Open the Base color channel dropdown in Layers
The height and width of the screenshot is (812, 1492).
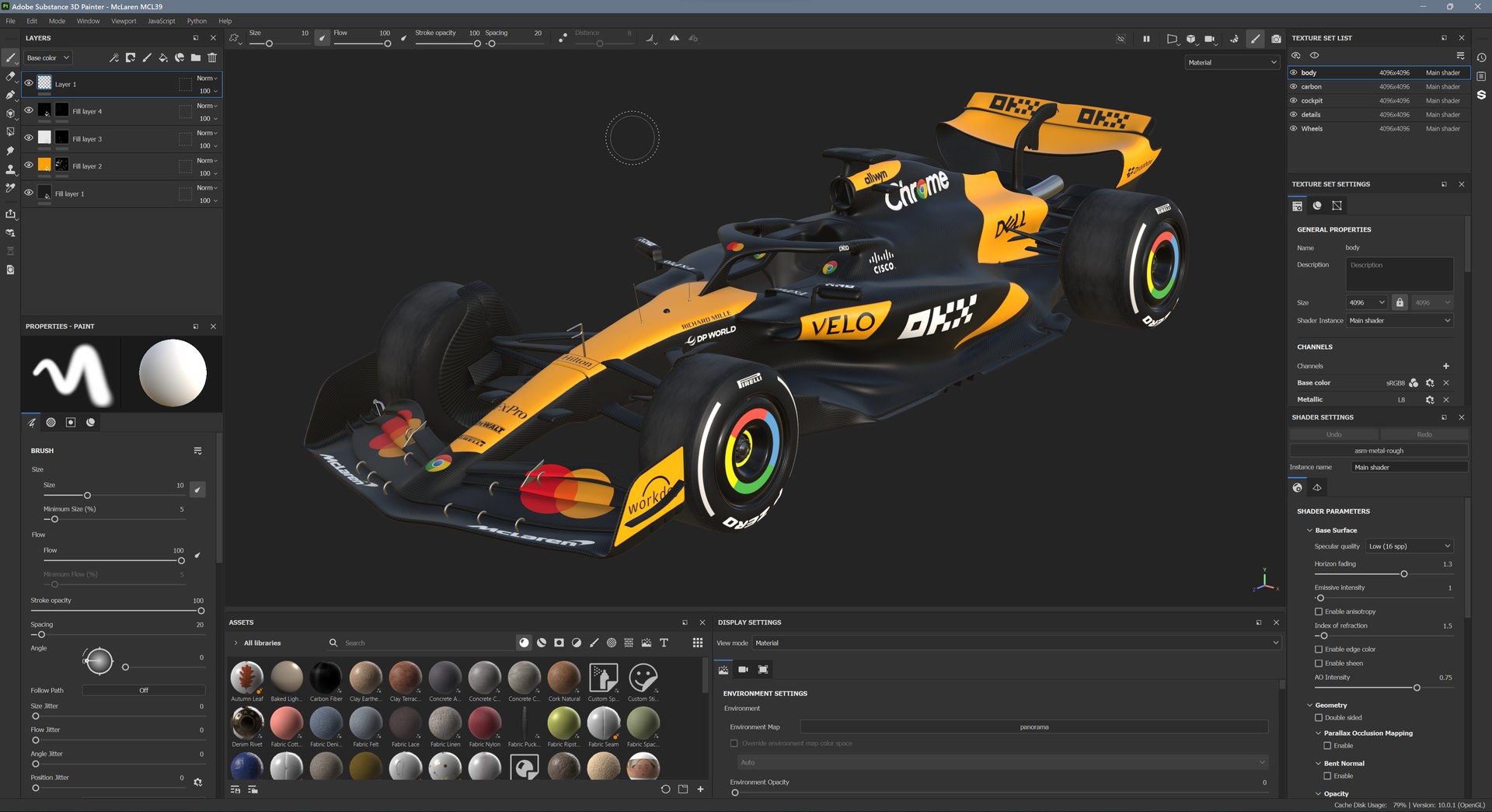pyautogui.click(x=47, y=58)
